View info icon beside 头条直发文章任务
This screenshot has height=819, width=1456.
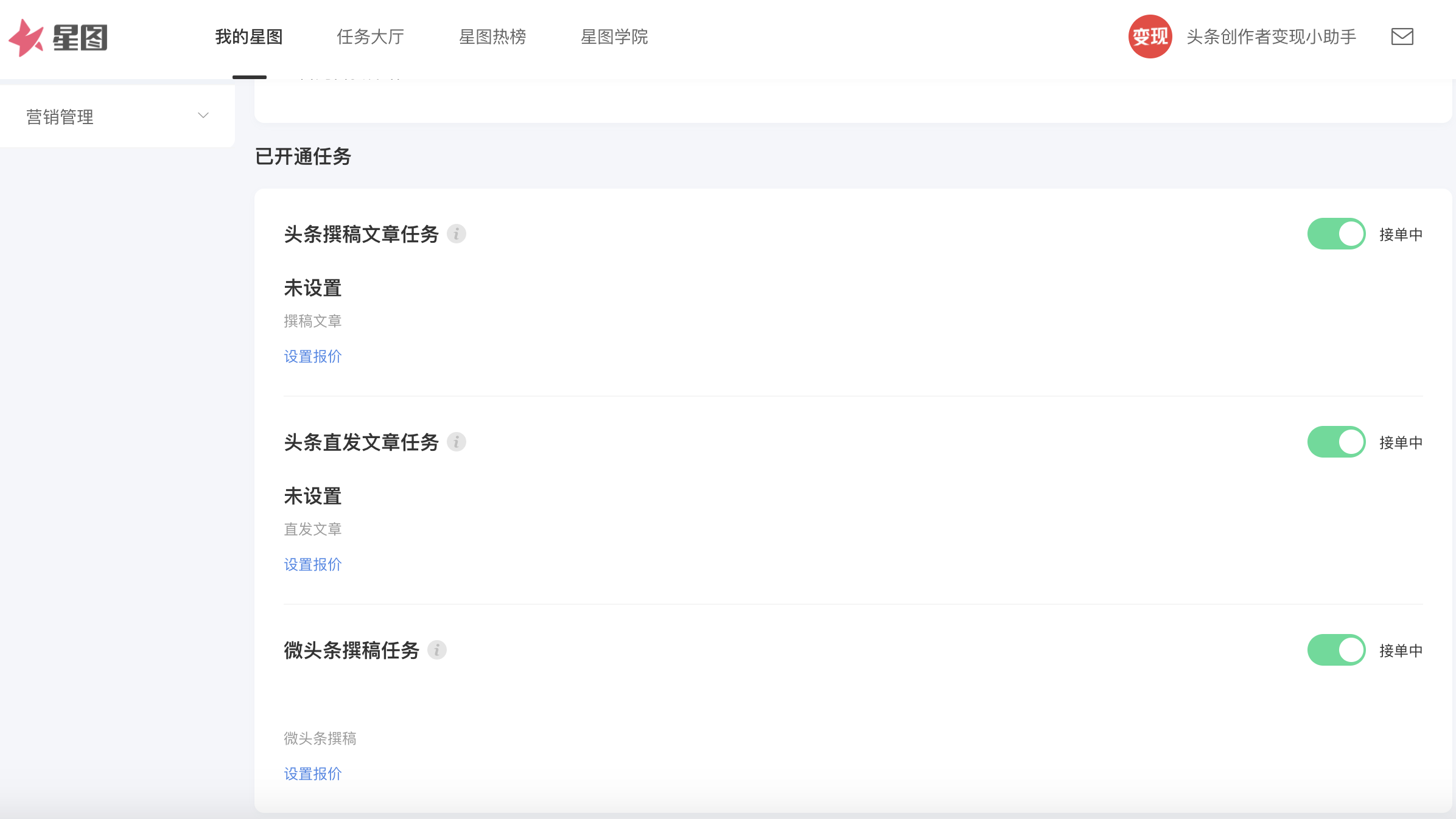[457, 442]
